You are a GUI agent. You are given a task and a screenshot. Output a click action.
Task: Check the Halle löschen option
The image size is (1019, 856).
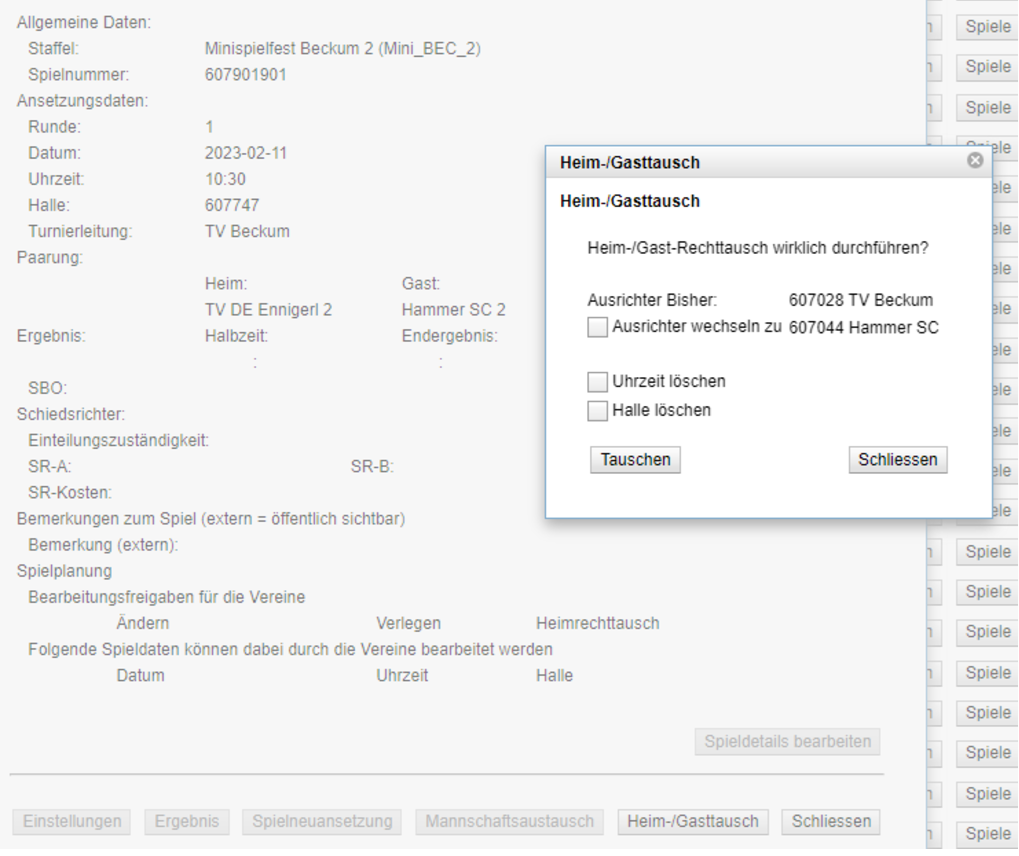(597, 411)
